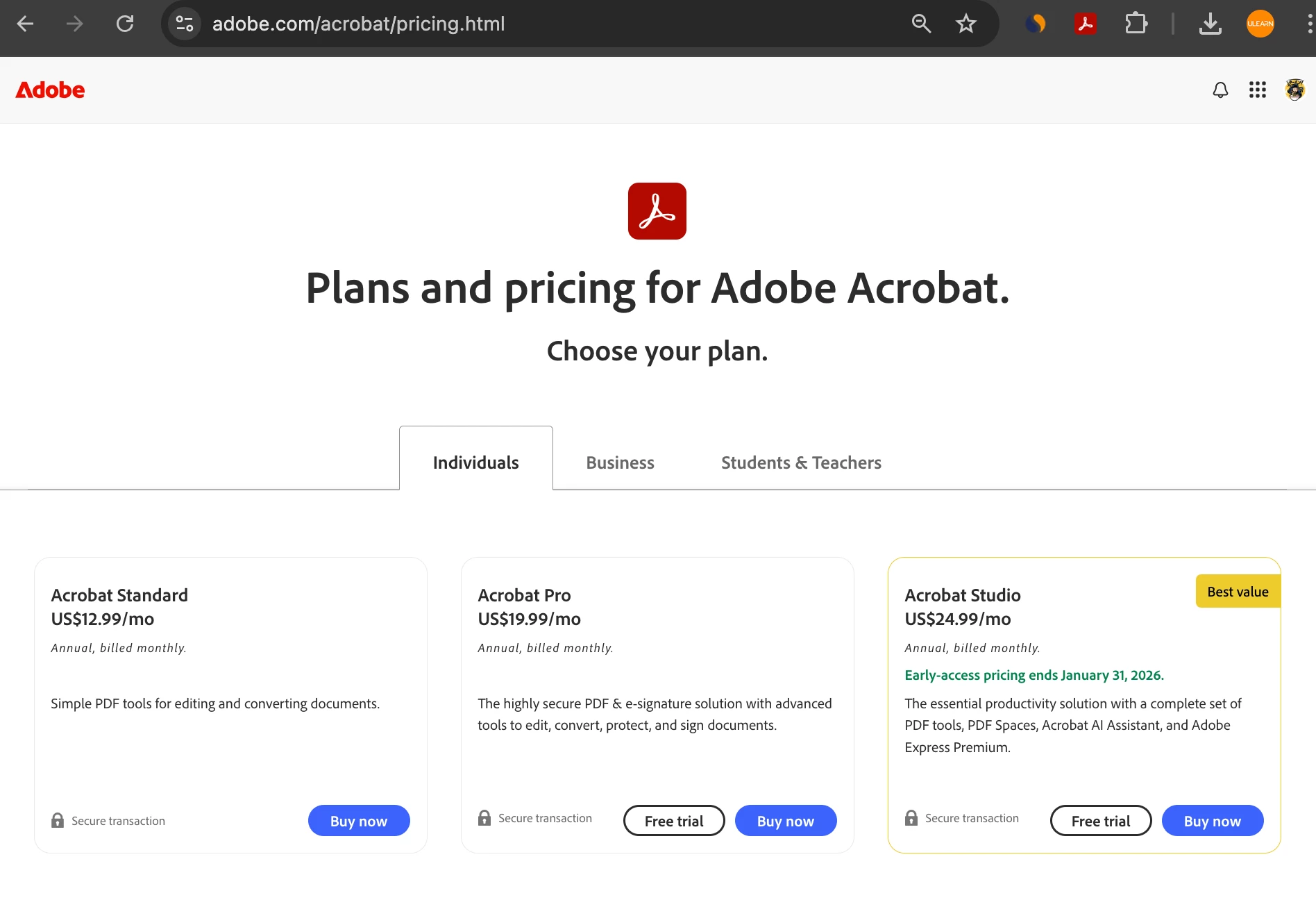Click the Acrobat Studio plan title
The width and height of the screenshot is (1316, 900).
coord(963,595)
